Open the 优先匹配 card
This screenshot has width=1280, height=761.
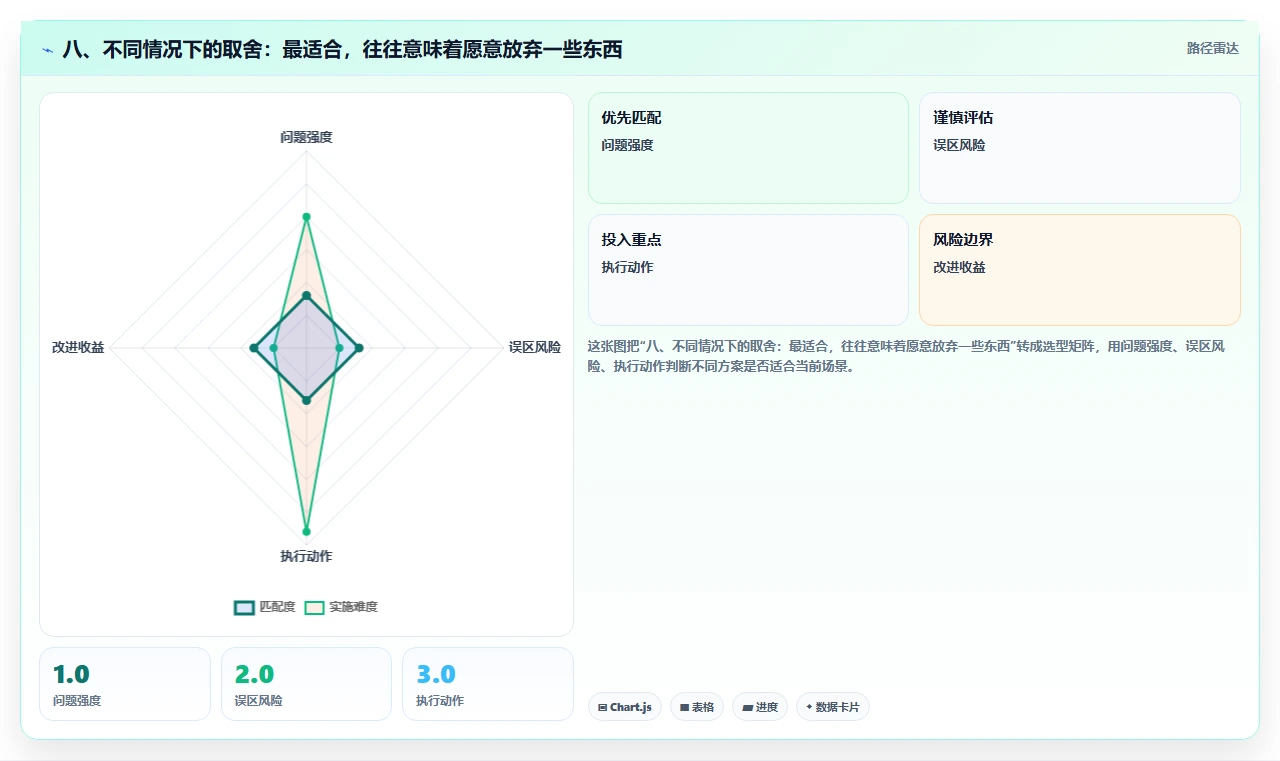(x=748, y=148)
